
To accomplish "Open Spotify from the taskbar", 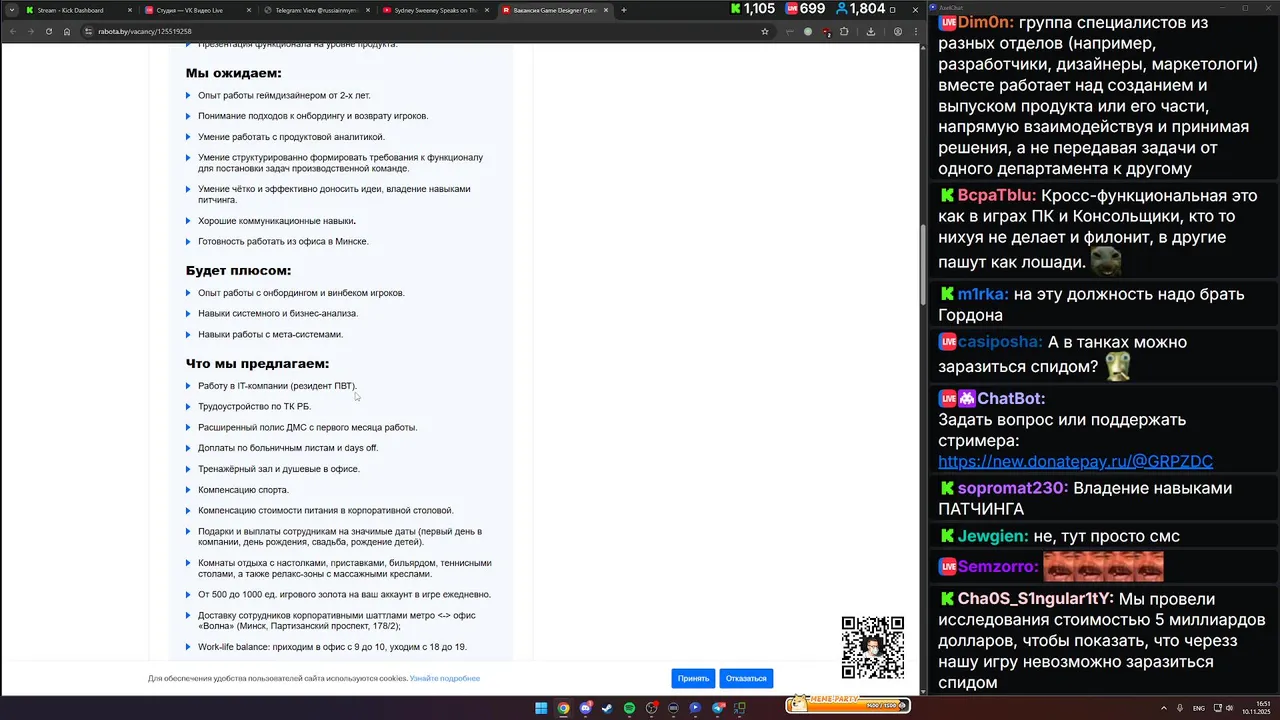I will coord(629,708).
